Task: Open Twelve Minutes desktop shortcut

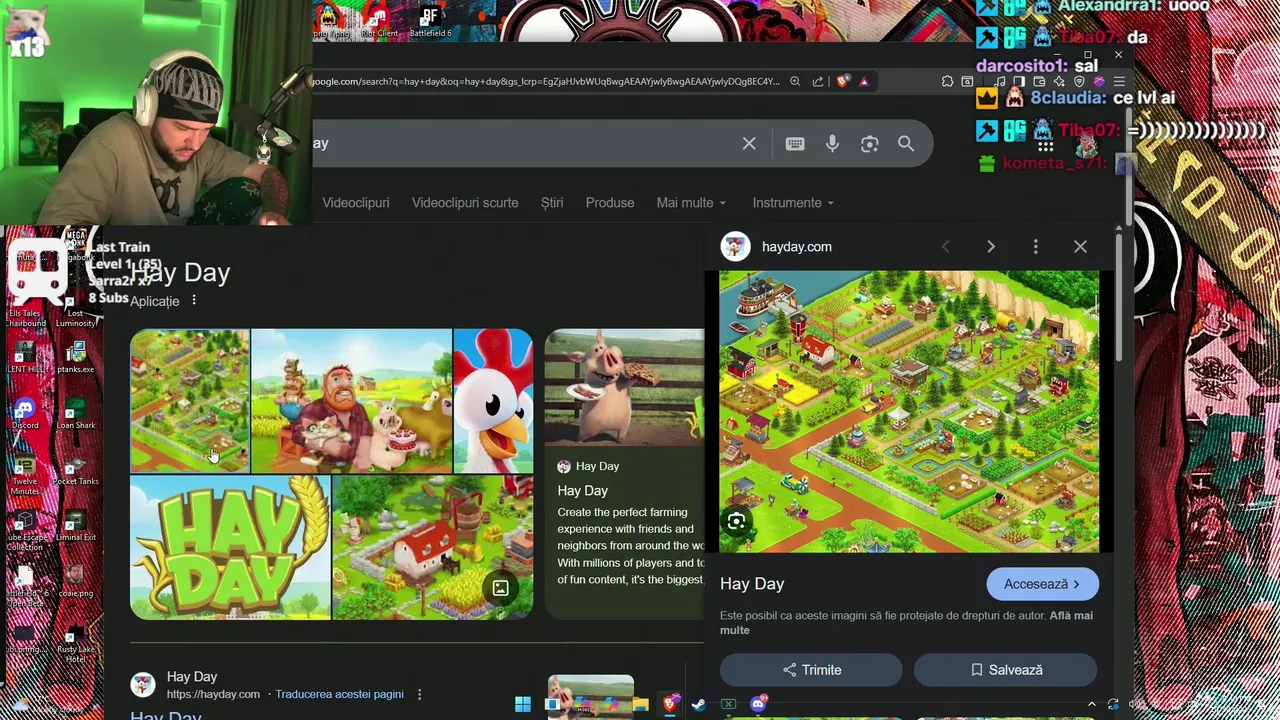Action: 25,476
